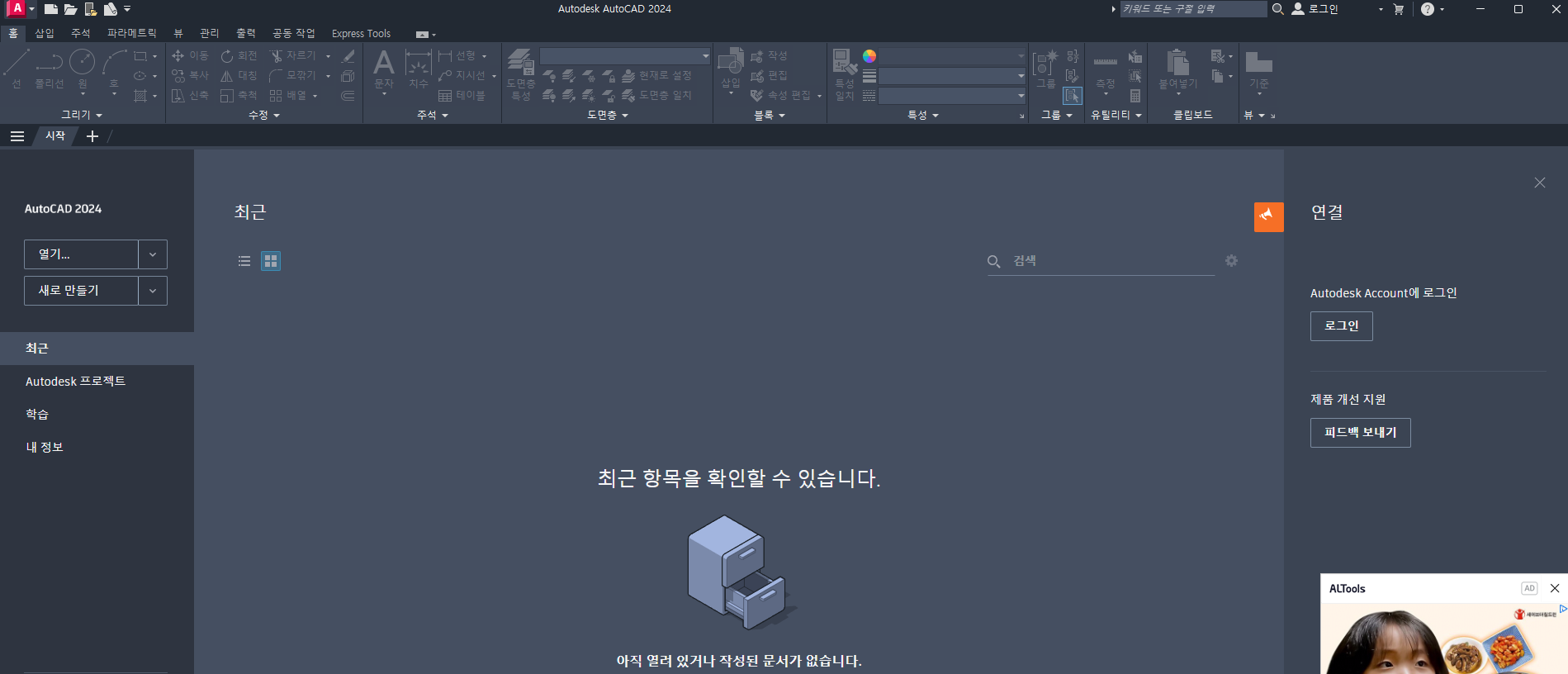The height and width of the screenshot is (674, 1568).
Task: Click the Array (배열) tool
Action: 288,95
